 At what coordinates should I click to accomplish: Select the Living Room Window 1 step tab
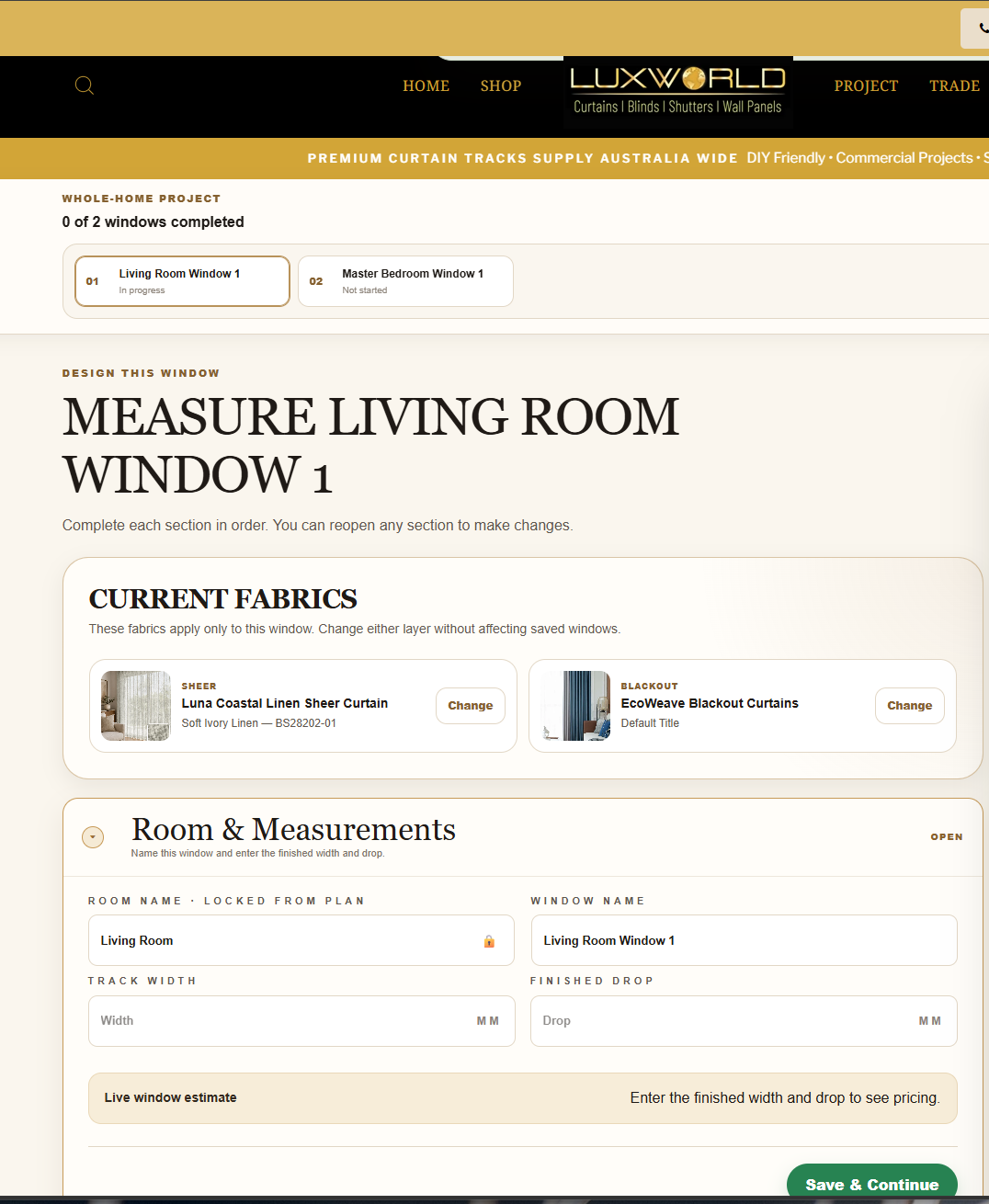click(182, 281)
